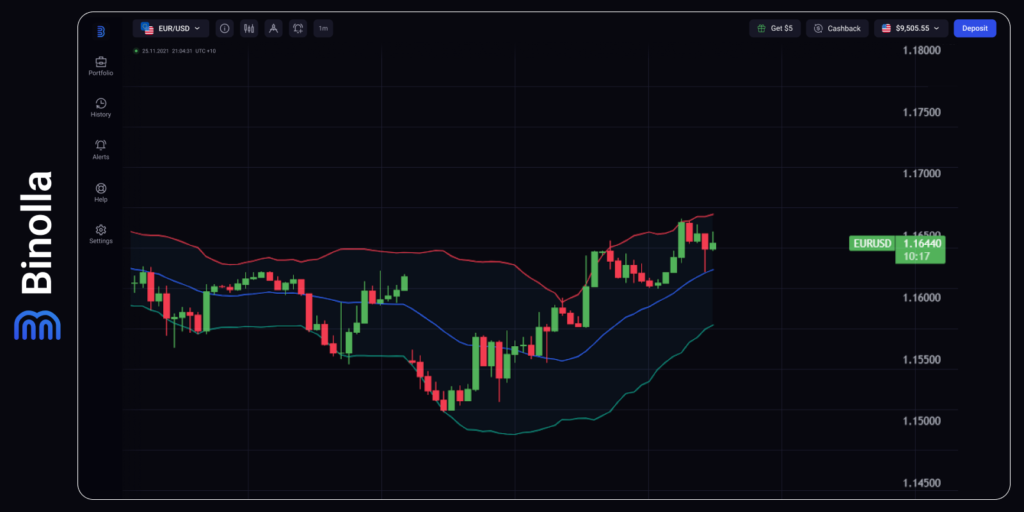
Task: Click the History label in sidebar
Action: (x=101, y=115)
